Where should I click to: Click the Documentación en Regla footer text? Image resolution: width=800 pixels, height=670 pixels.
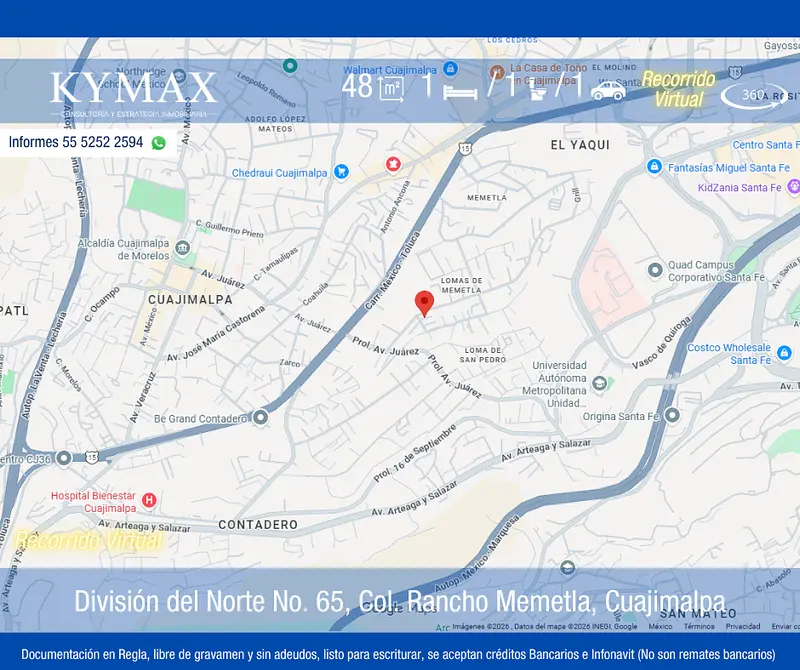pos(398,654)
